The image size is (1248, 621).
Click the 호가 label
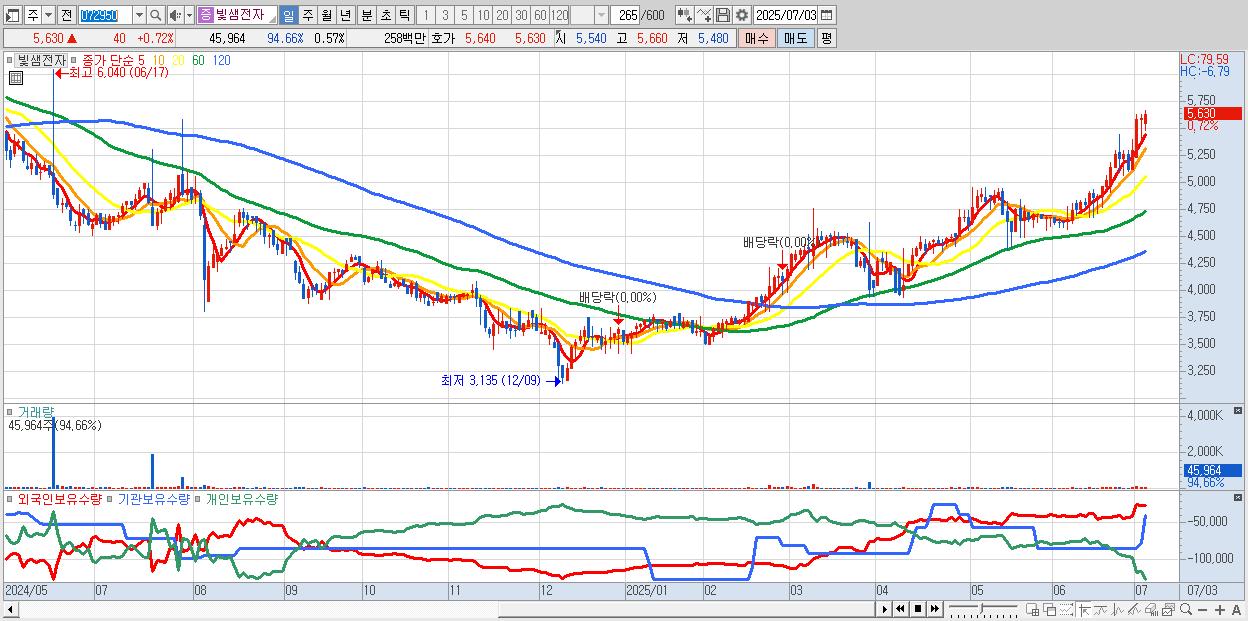coord(442,38)
